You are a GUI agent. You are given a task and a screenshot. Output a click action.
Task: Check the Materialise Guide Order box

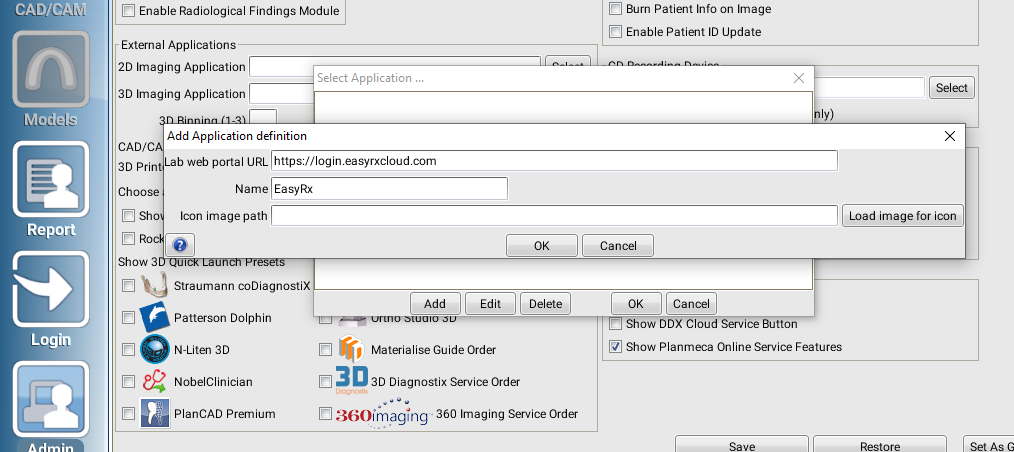tap(325, 349)
